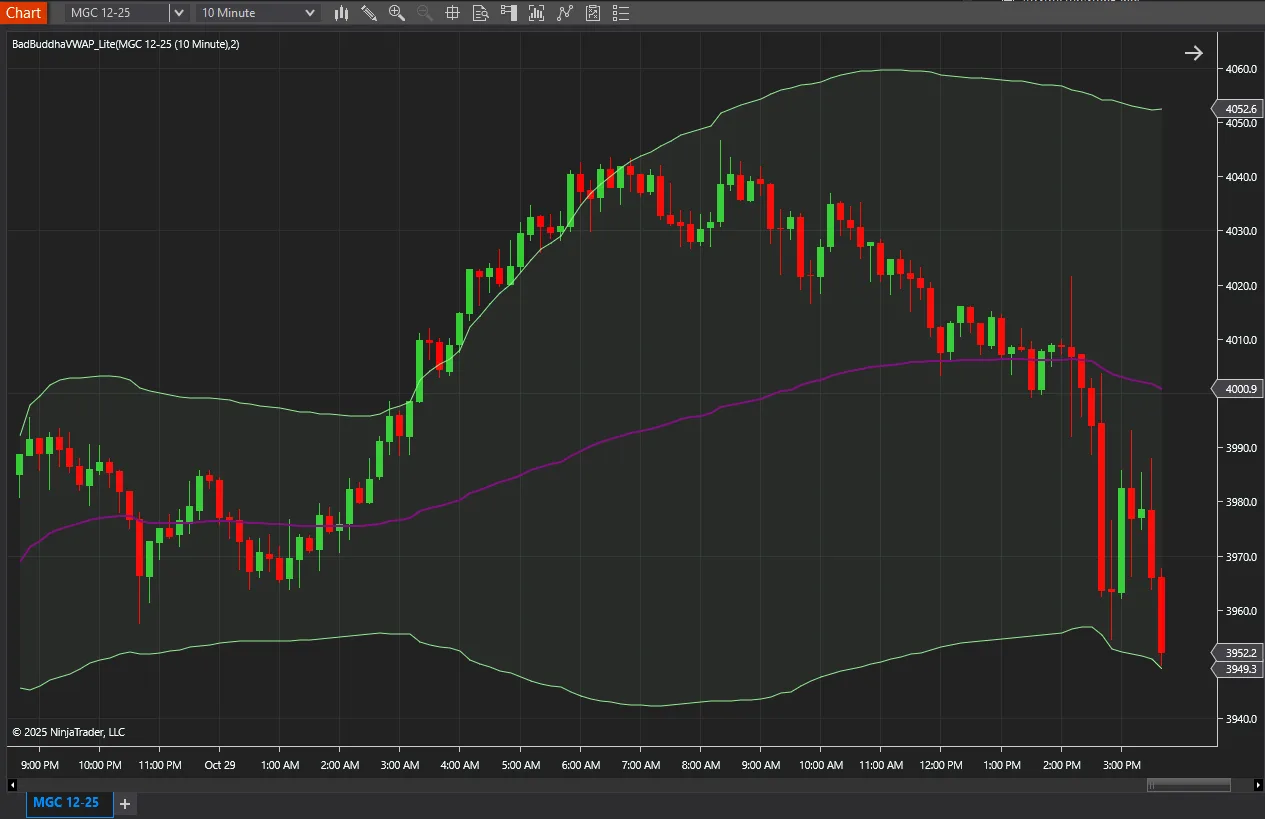
Task: Click the 4052.6 upper band price marker
Action: (x=1238, y=109)
